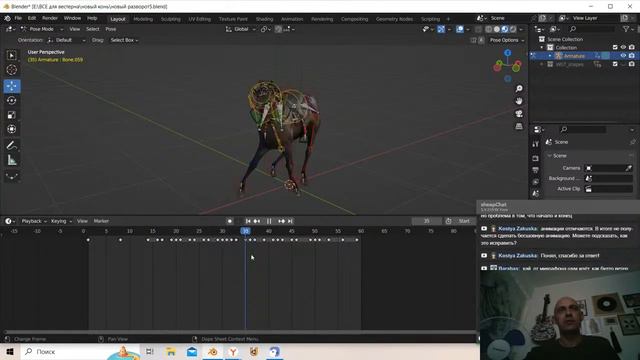Jump to the previous keyframe
Screen dimensions: 640x360
pyautogui.click(x=257, y=221)
